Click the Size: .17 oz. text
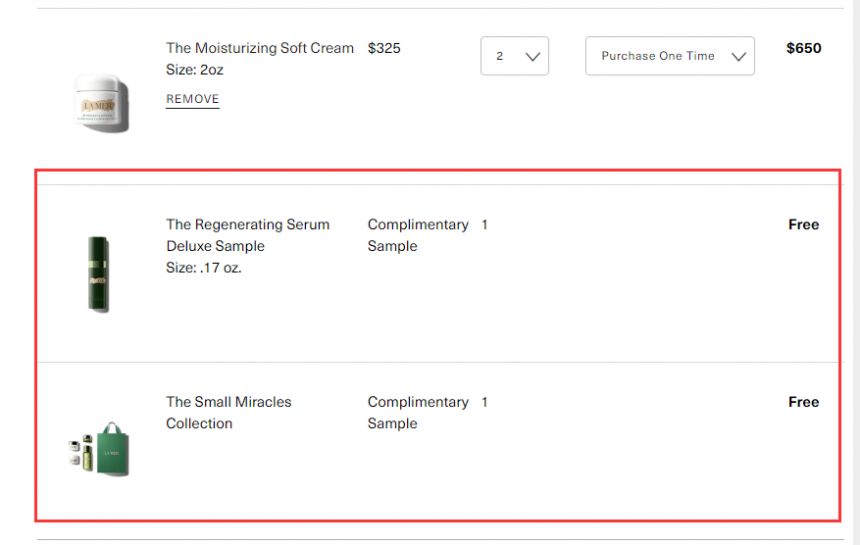 (x=204, y=268)
